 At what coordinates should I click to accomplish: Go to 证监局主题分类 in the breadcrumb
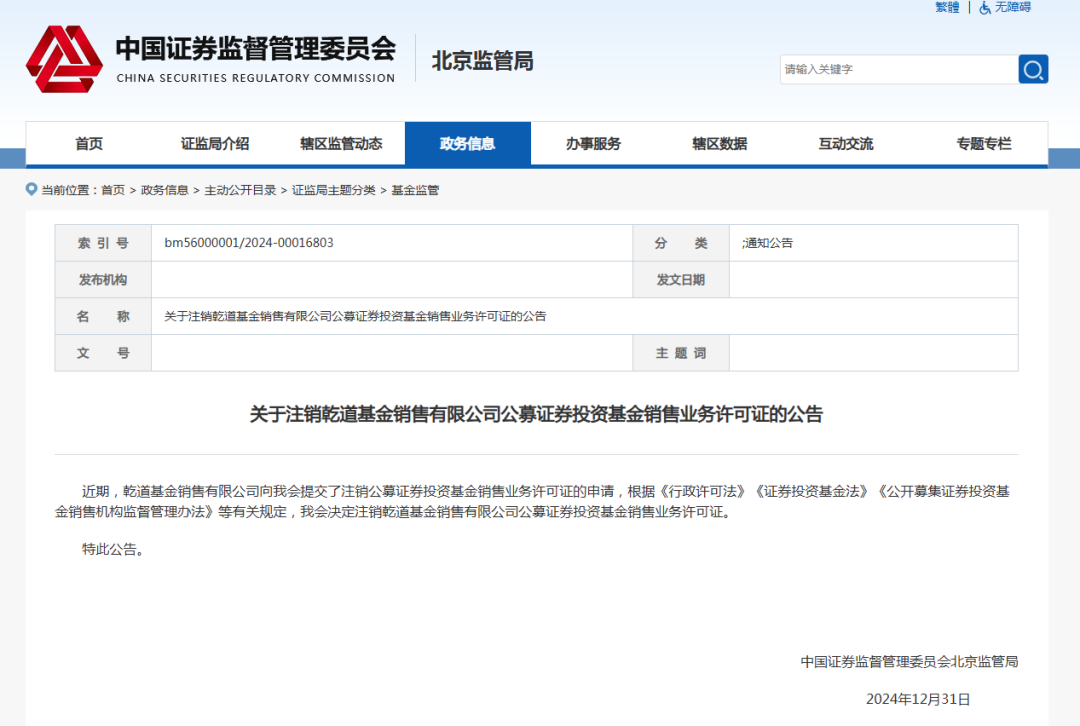tap(334, 190)
